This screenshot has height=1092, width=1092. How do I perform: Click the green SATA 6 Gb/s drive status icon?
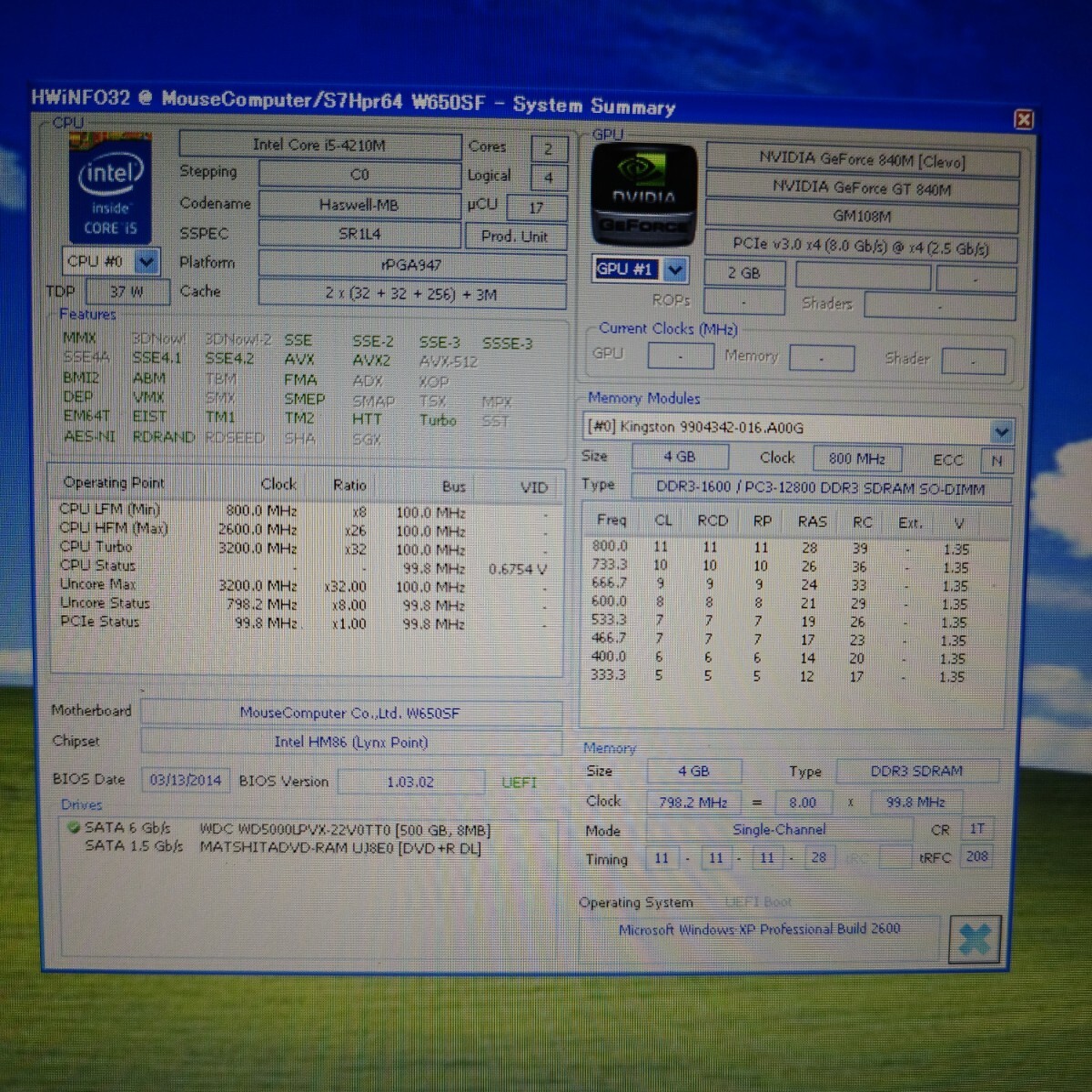coord(73,828)
